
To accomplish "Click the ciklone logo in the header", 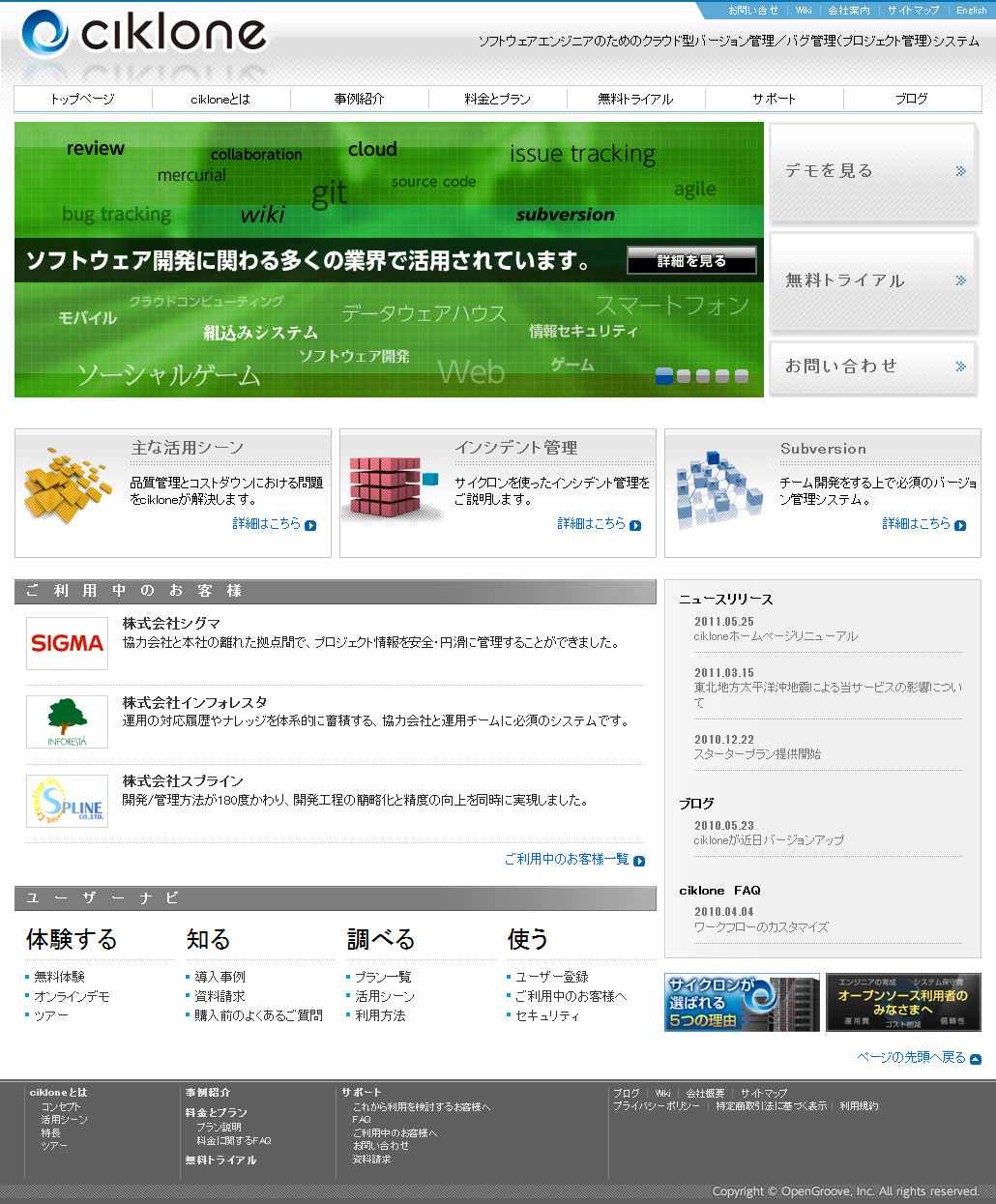I will pyautogui.click(x=143, y=34).
